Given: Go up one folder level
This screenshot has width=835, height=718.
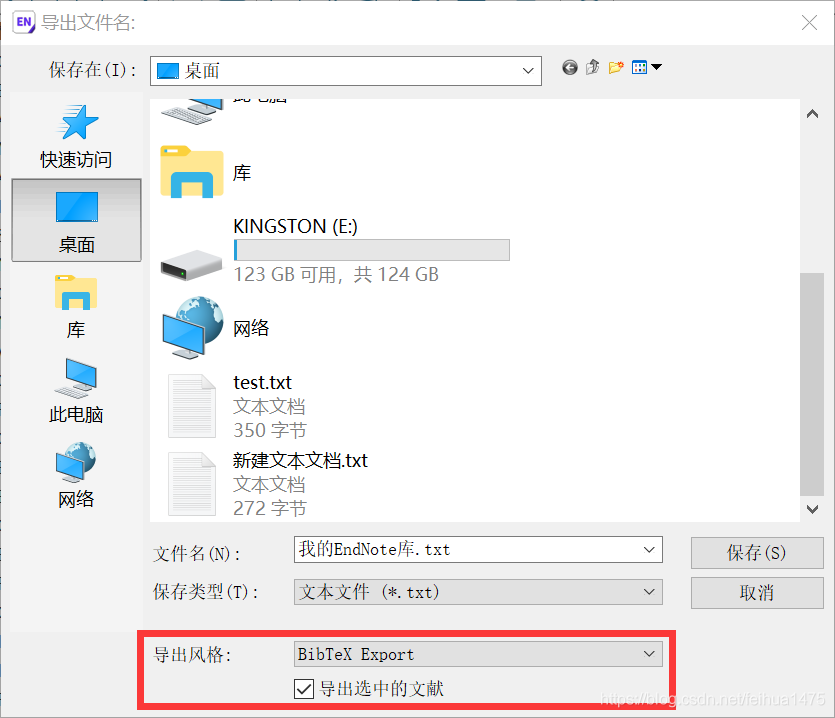Looking at the screenshot, I should 592,68.
